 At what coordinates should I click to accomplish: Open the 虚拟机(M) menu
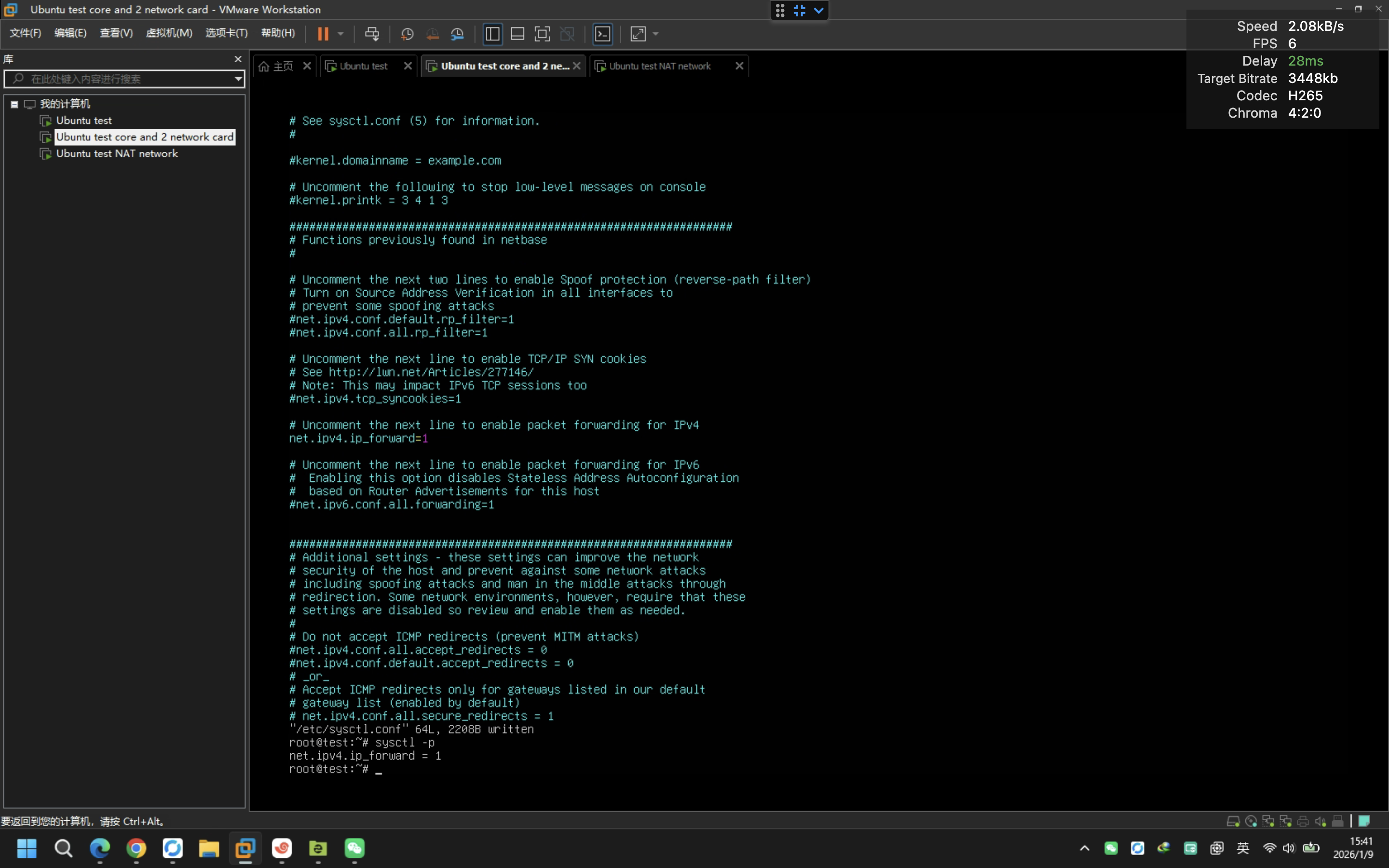pos(169,33)
